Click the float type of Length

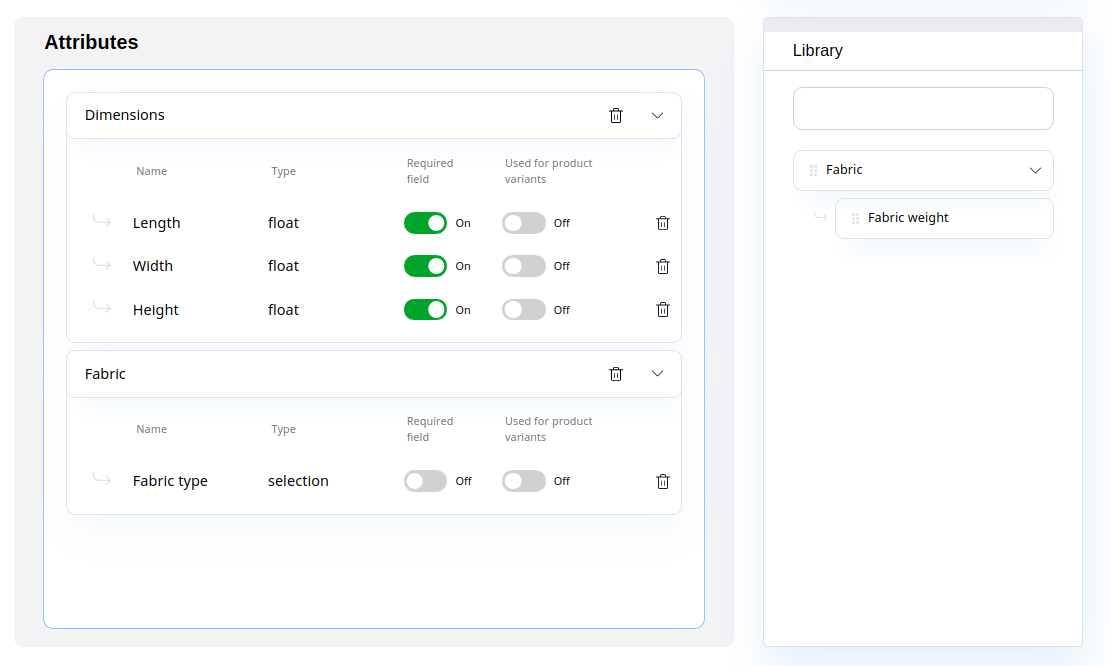(x=283, y=223)
